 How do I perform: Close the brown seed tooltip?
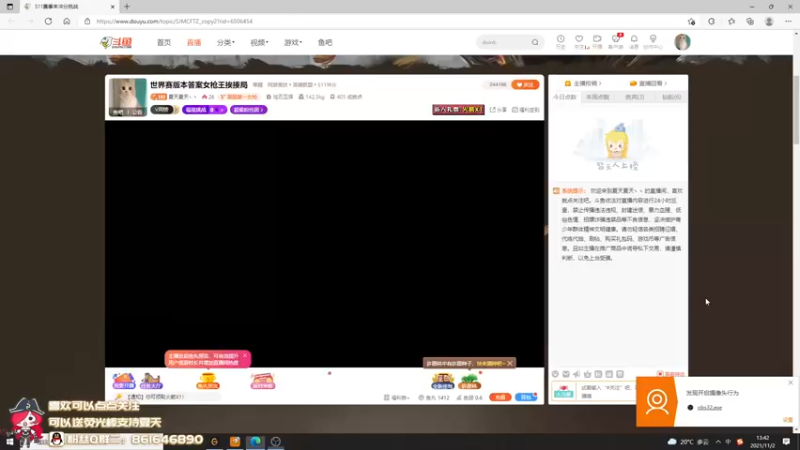[x=510, y=363]
